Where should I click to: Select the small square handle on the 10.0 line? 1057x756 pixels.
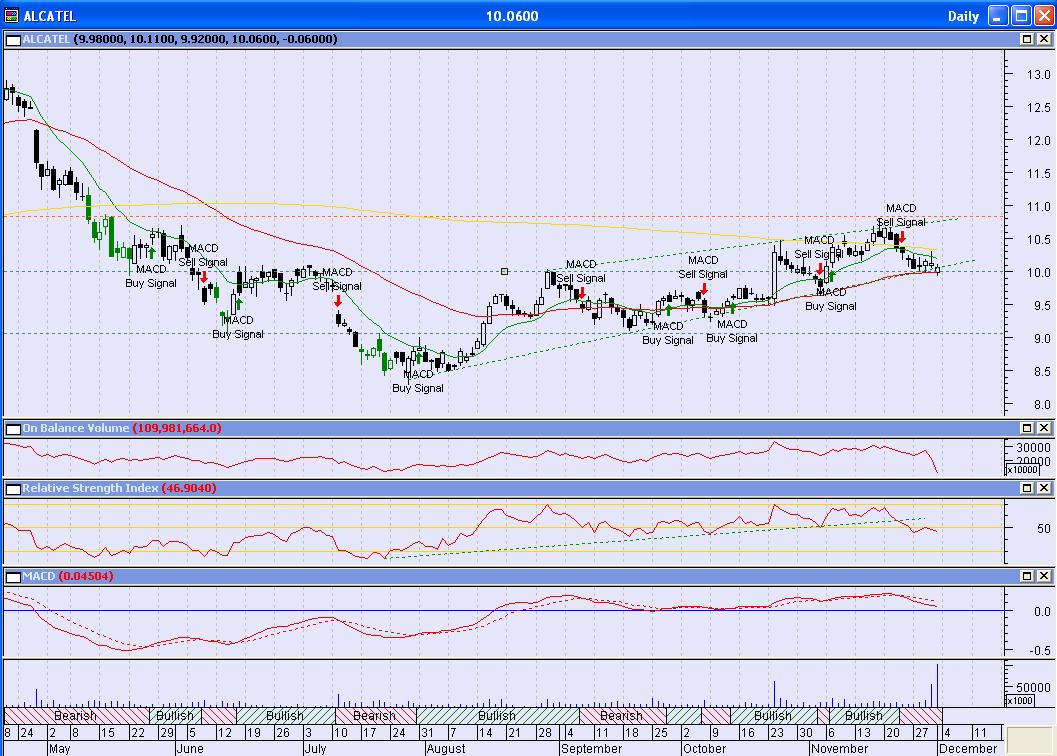pos(504,272)
